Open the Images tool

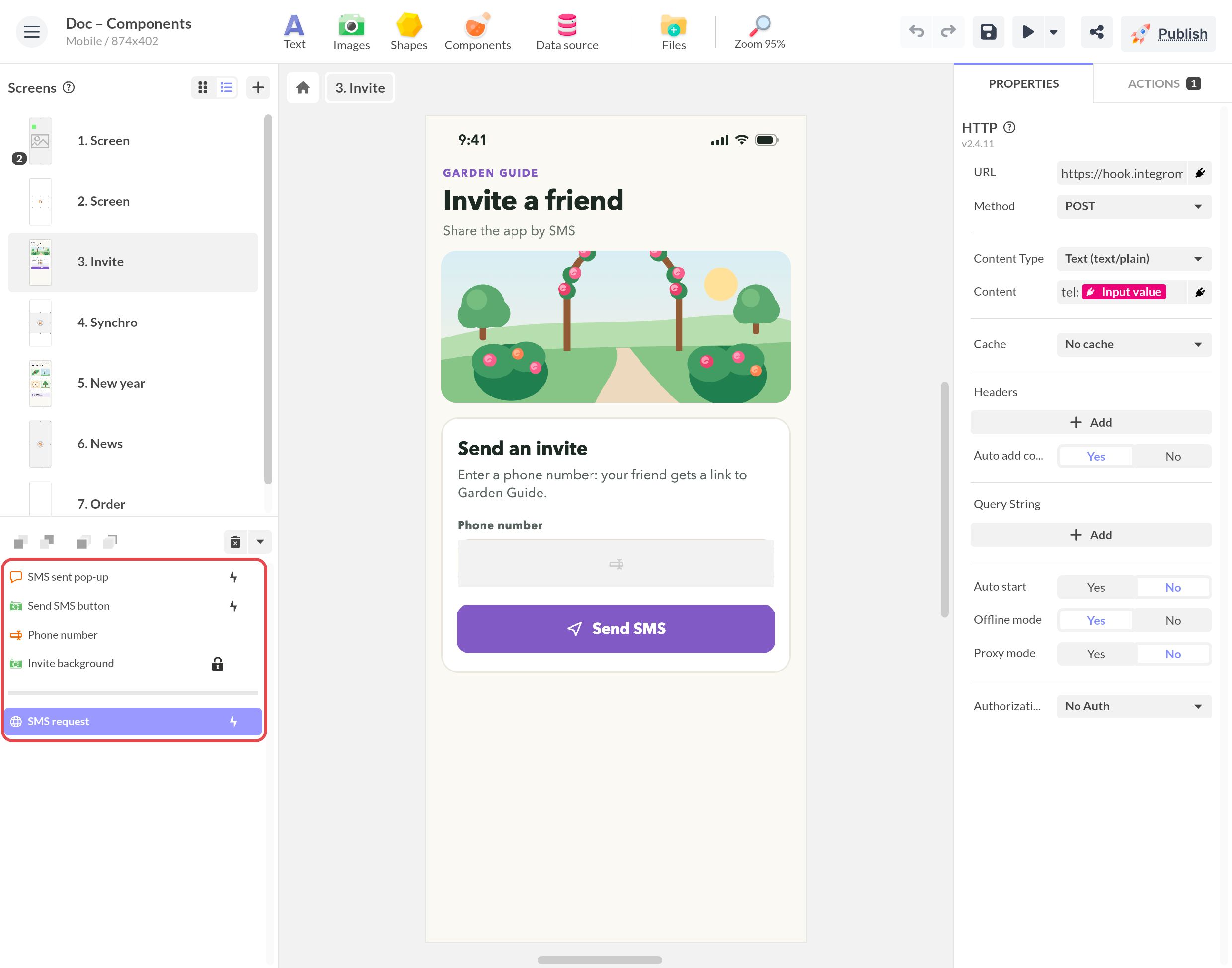[x=351, y=32]
